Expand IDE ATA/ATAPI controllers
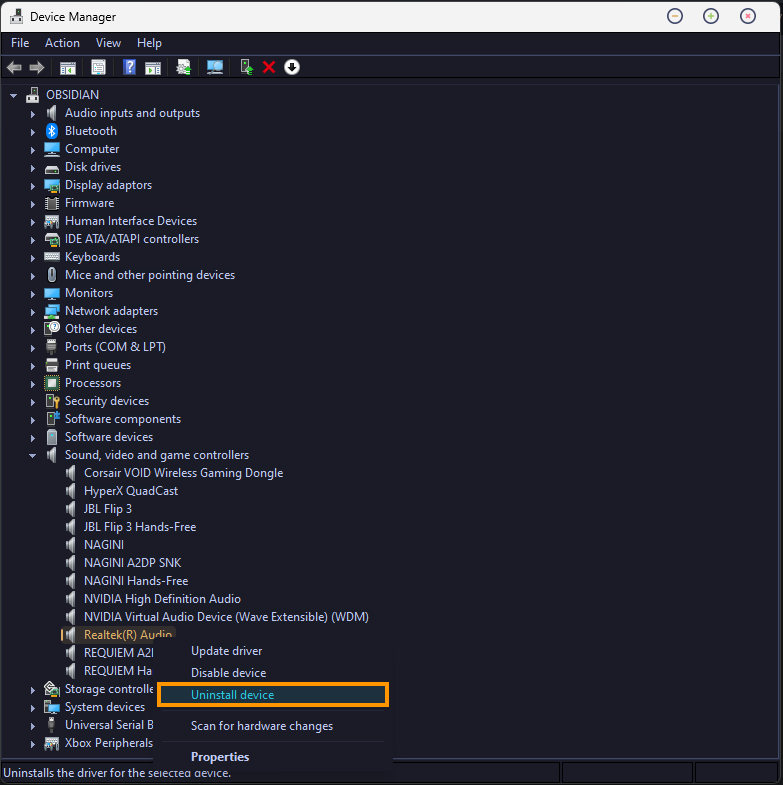 [33, 240]
